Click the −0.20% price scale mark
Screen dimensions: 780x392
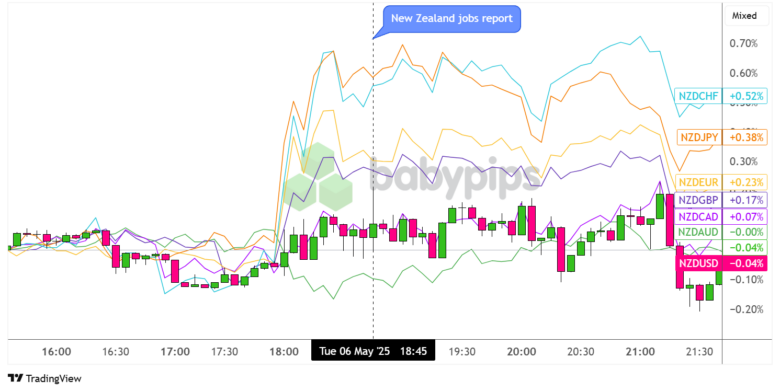[744, 309]
